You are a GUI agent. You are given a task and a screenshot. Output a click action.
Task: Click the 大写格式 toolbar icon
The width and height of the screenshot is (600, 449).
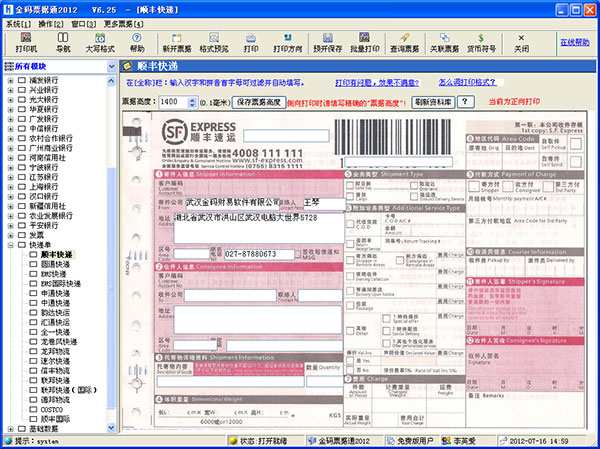tap(100, 38)
